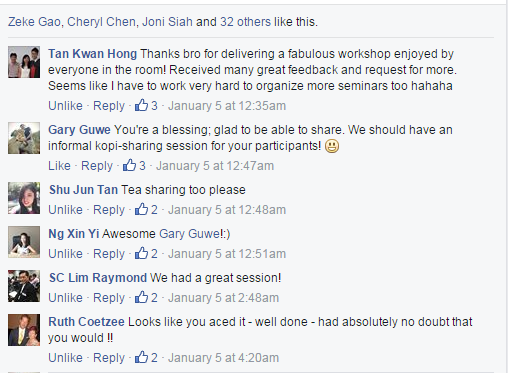Open tagged Gary Guwe mention in Ng Xin Yi's comment
This screenshot has height=373, width=508.
click(189, 234)
